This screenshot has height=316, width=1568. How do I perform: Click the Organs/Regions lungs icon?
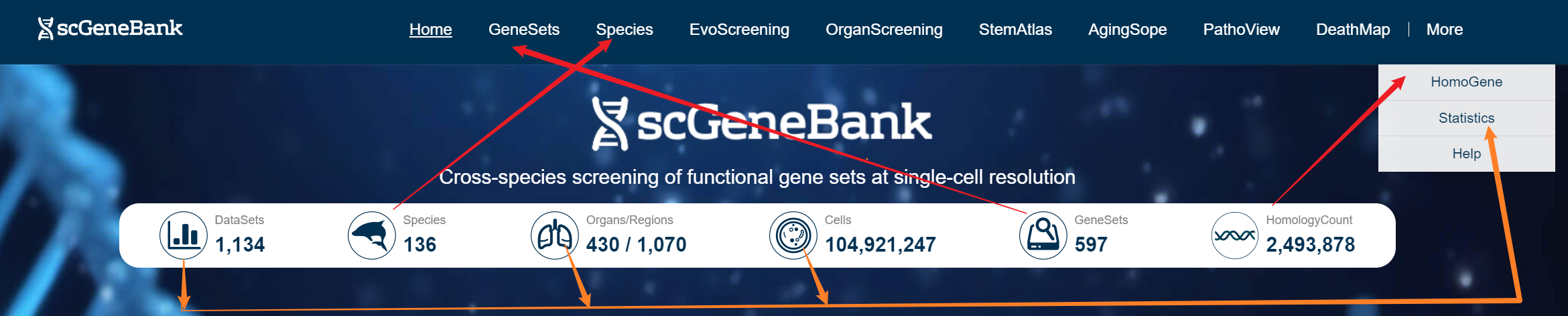(555, 235)
